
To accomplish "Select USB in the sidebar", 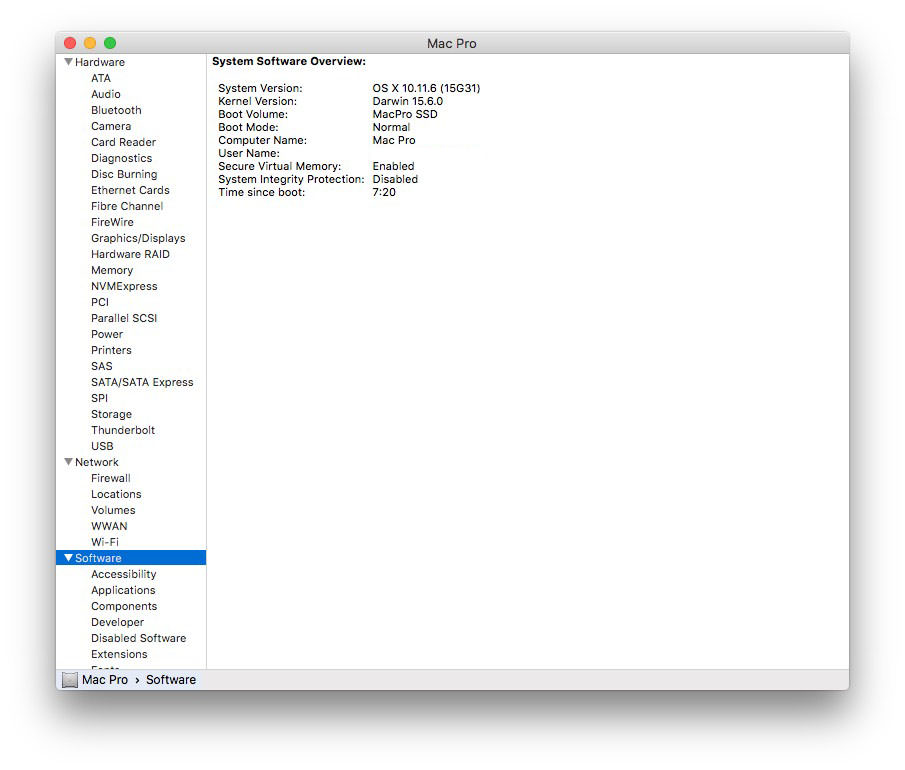I will [x=102, y=446].
